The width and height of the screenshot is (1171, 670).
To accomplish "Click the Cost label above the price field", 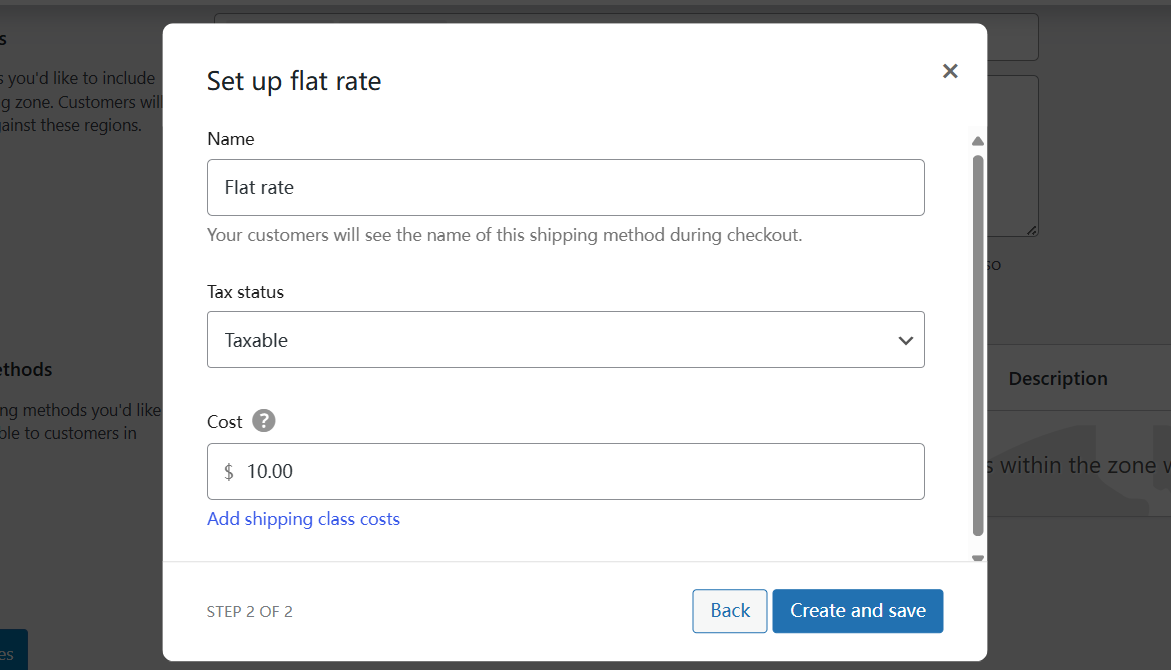I will click(x=224, y=421).
